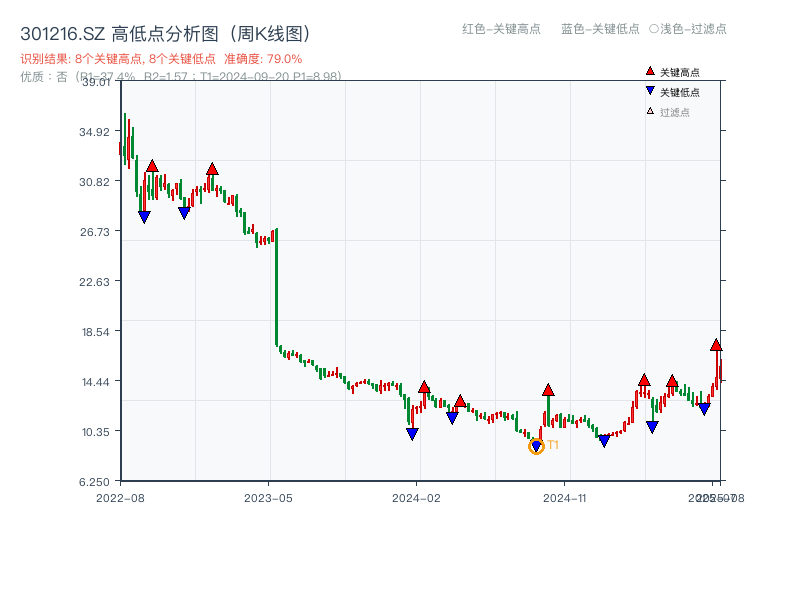Click the red triangle marker near 2022-08 peak
The height and width of the screenshot is (600, 800).
coord(150,165)
